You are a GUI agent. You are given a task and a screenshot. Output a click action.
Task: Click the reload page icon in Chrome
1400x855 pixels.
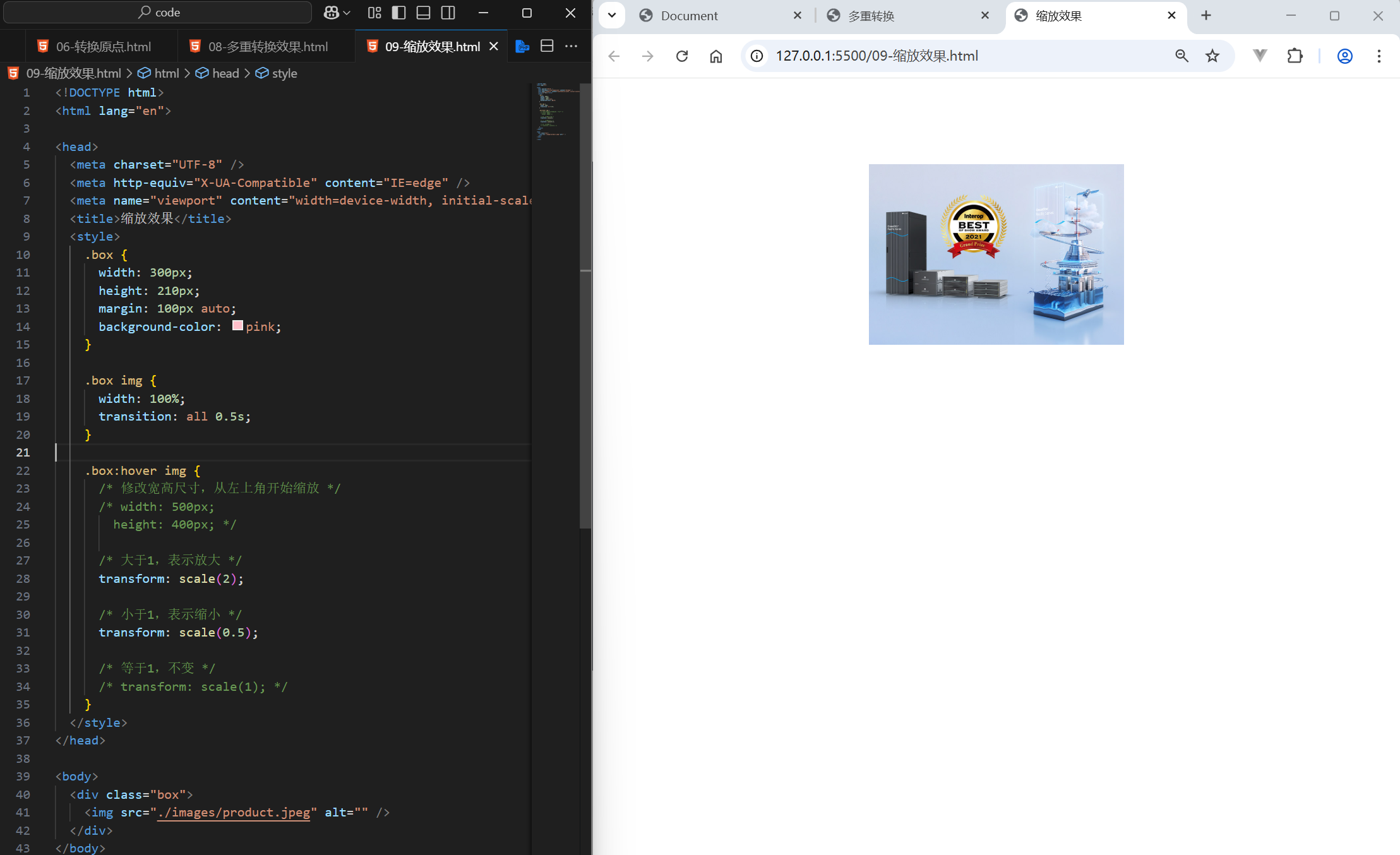click(x=682, y=56)
